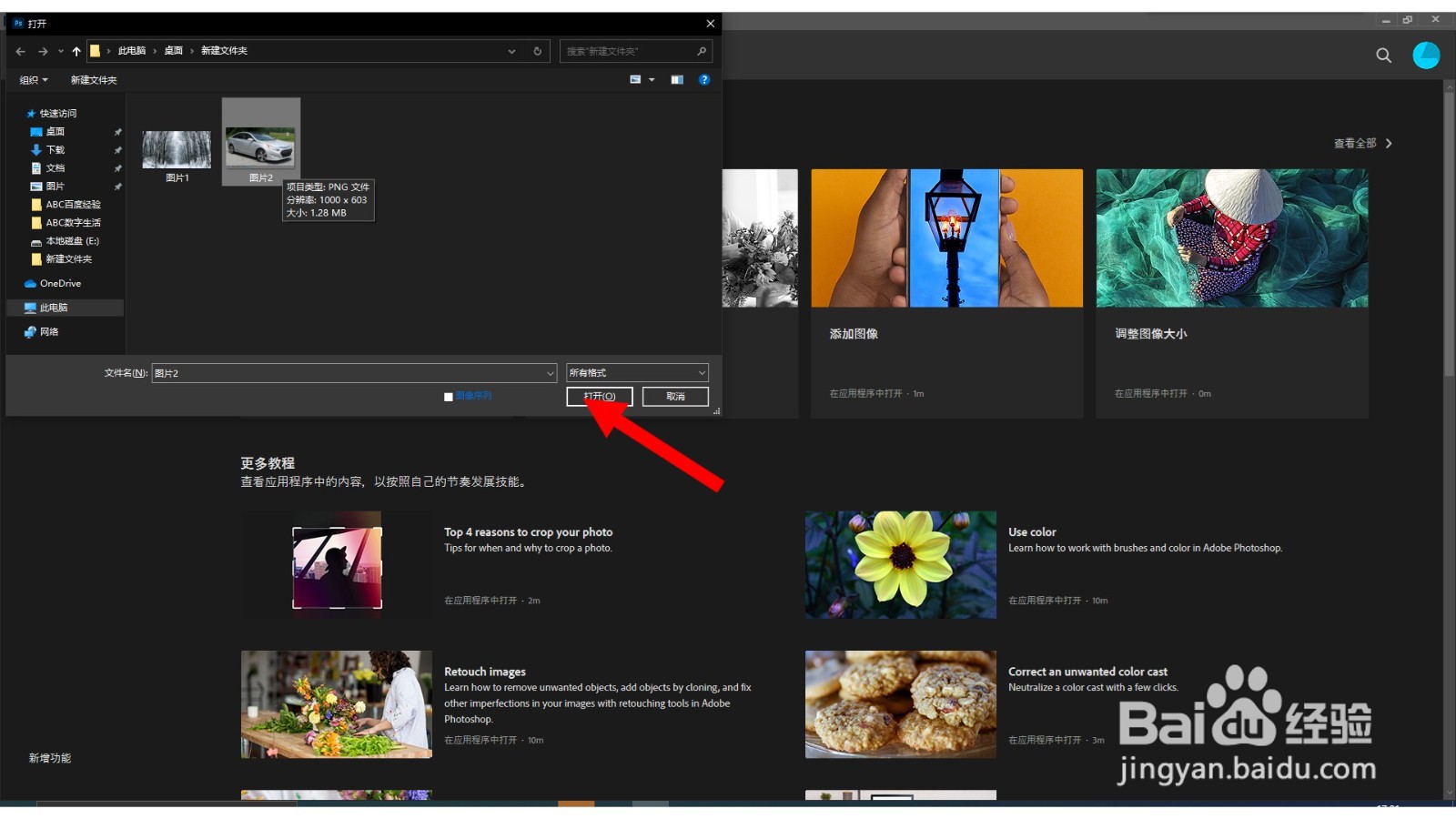Click 新建文件夹 in the address path
1456x819 pixels.
click(x=224, y=51)
